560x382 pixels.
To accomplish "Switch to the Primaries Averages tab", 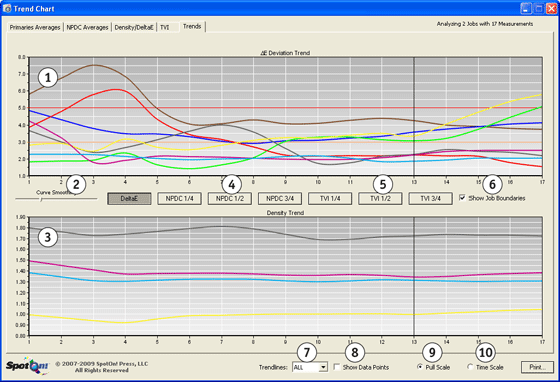I will tap(35, 27).
